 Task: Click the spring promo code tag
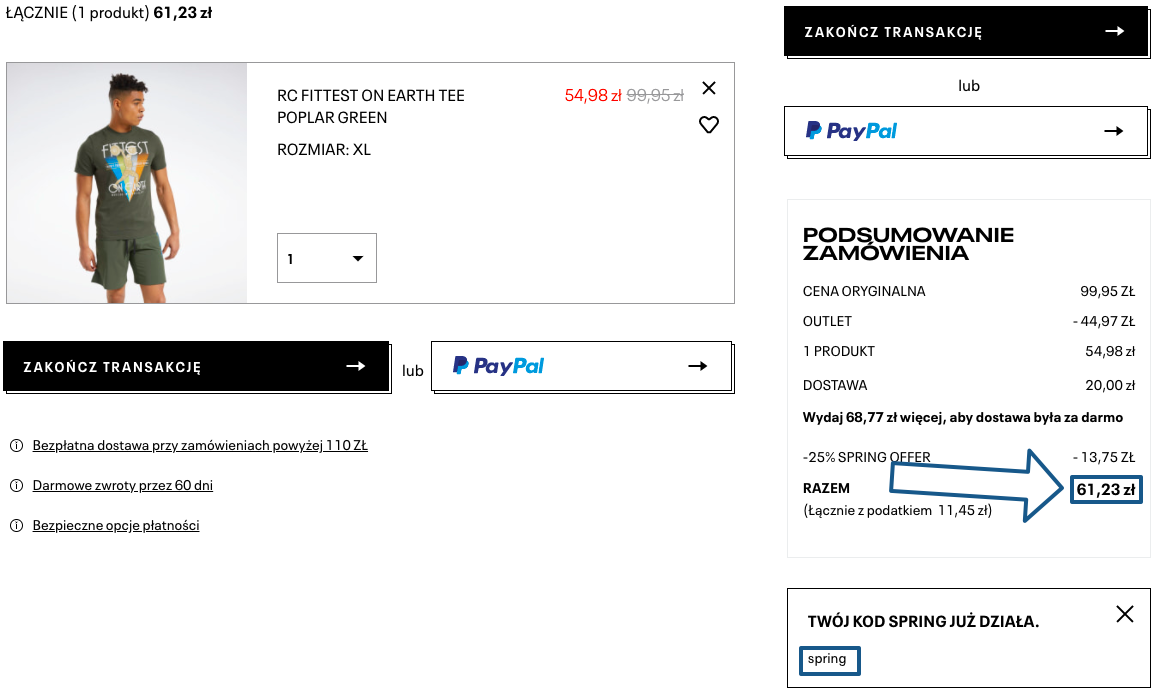(829, 660)
